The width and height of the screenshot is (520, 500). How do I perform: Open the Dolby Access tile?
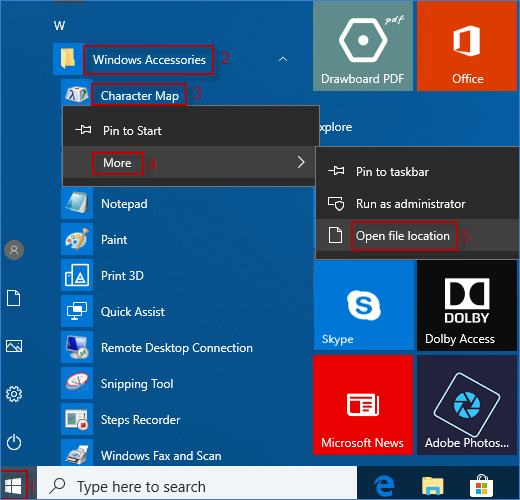(x=467, y=305)
